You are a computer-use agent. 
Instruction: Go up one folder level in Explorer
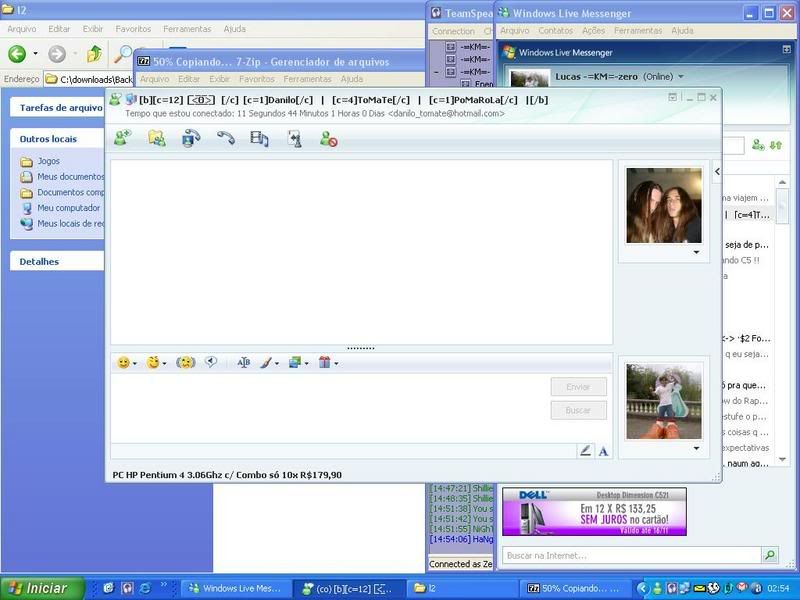pyautogui.click(x=94, y=54)
